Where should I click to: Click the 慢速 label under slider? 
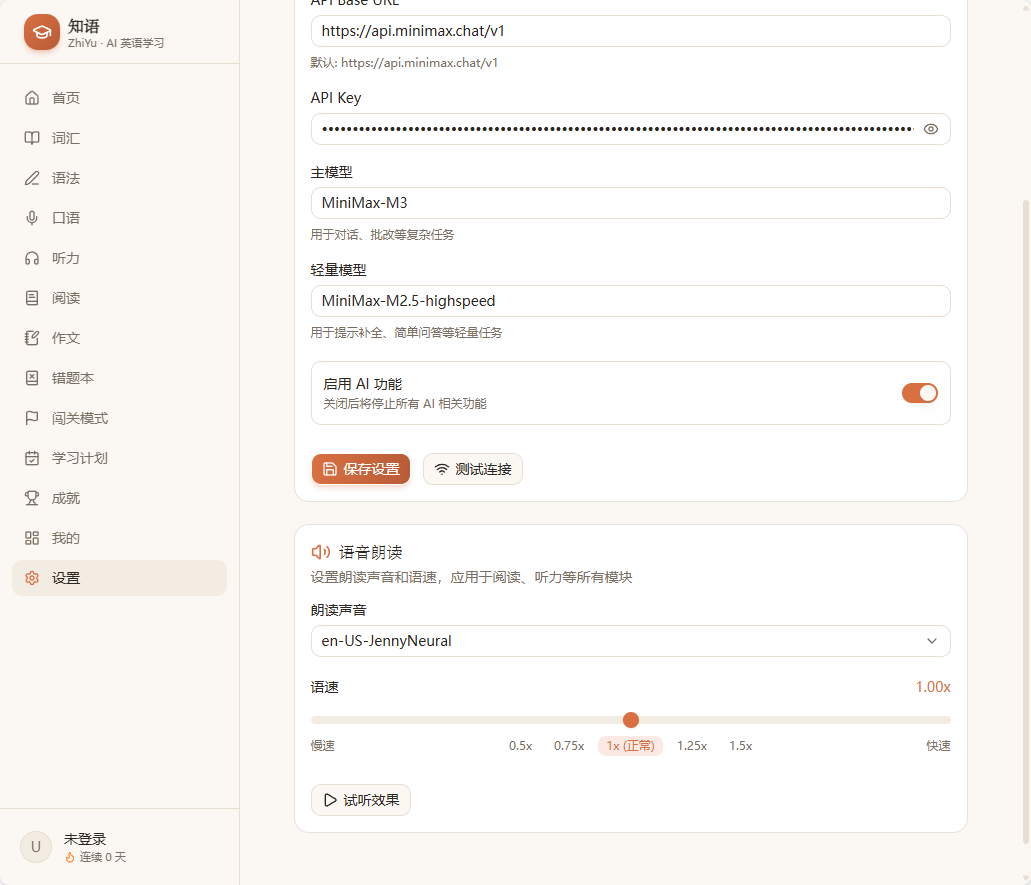323,746
